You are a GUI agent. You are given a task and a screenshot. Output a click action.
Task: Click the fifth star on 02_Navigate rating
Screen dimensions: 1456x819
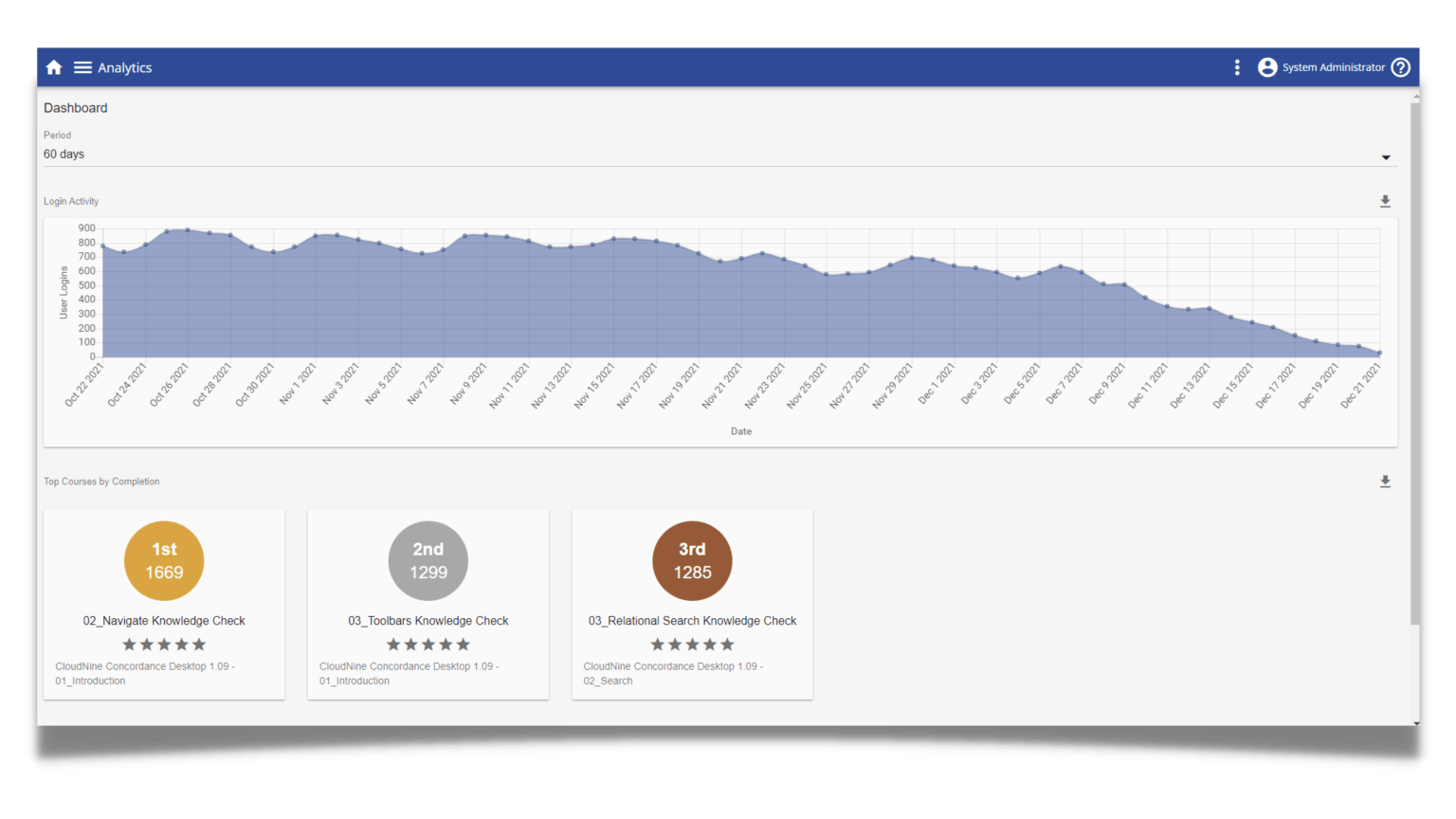pyautogui.click(x=198, y=644)
